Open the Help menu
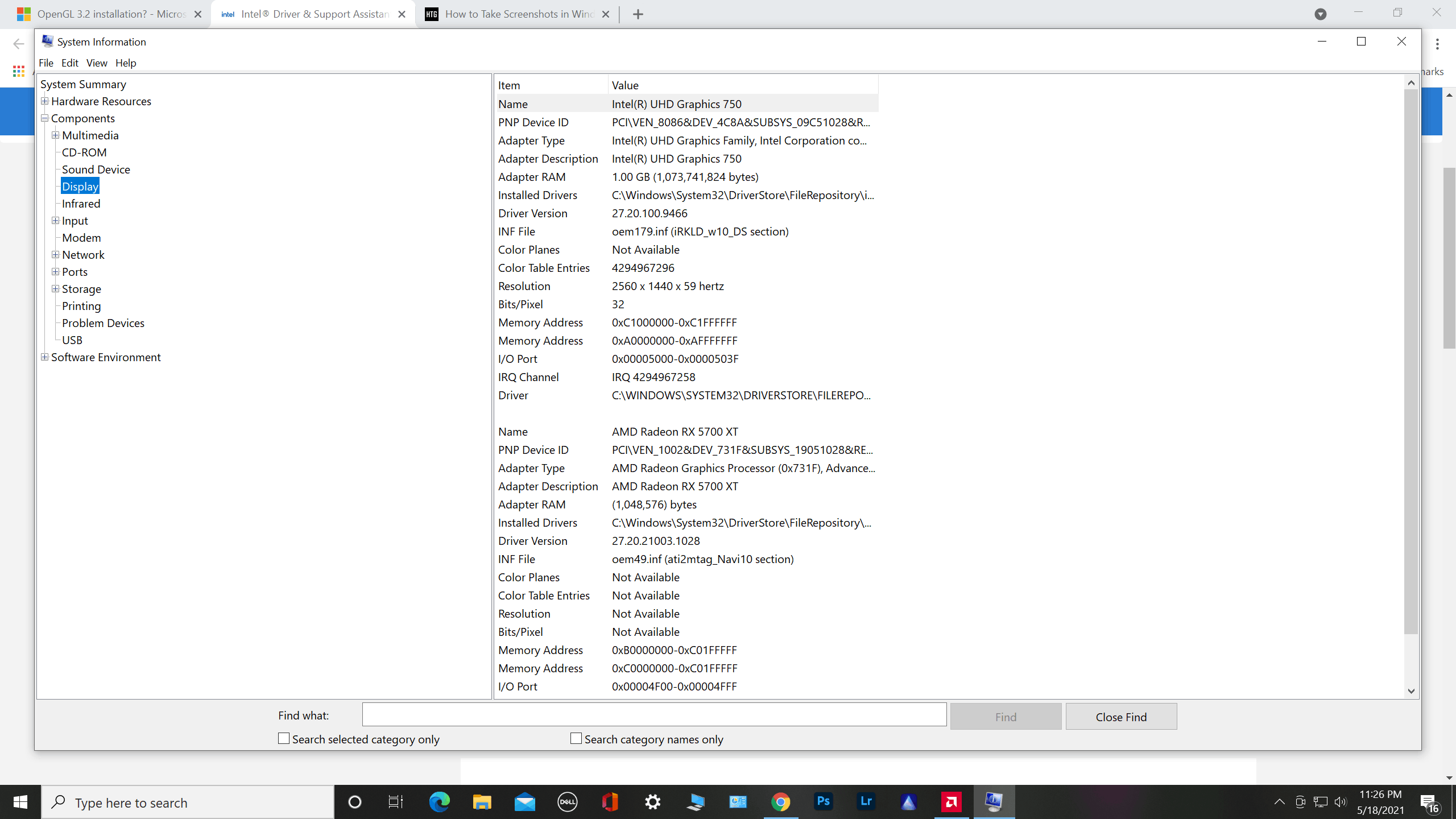This screenshot has height=819, width=1456. tap(125, 62)
